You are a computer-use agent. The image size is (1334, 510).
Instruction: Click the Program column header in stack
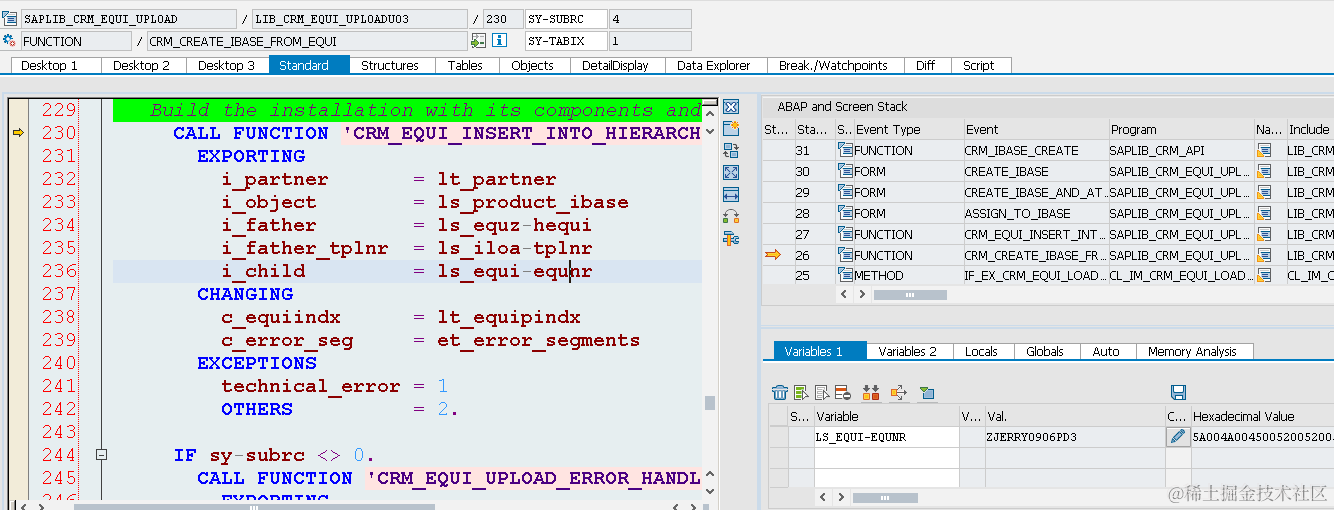point(1180,129)
